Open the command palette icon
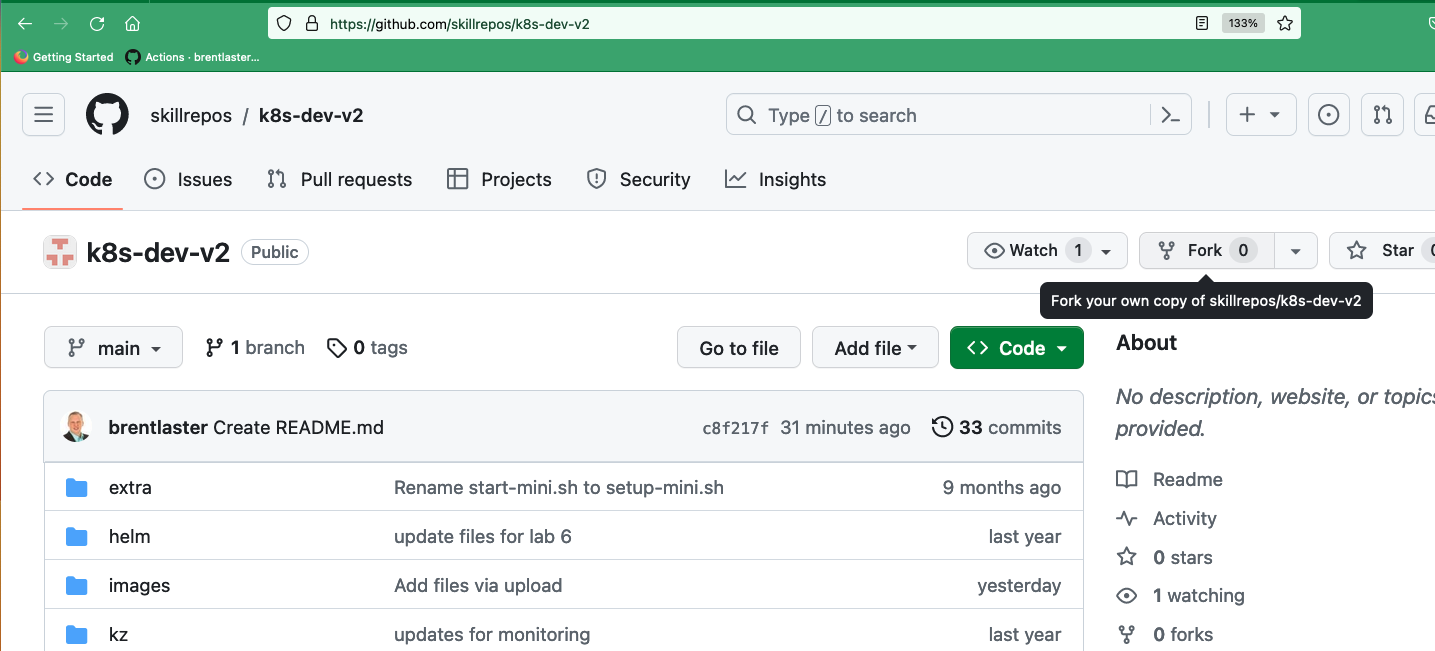1435x651 pixels. (x=1171, y=115)
